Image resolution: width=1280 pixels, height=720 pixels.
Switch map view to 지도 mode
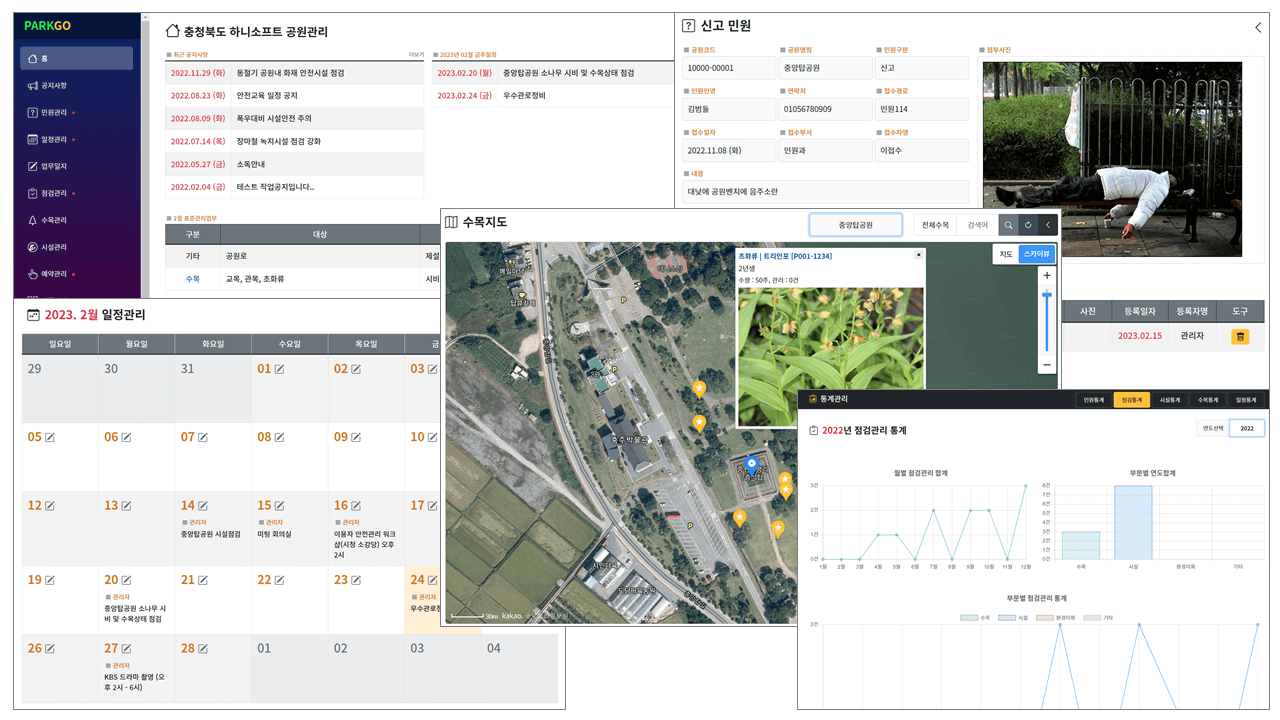click(1007, 254)
